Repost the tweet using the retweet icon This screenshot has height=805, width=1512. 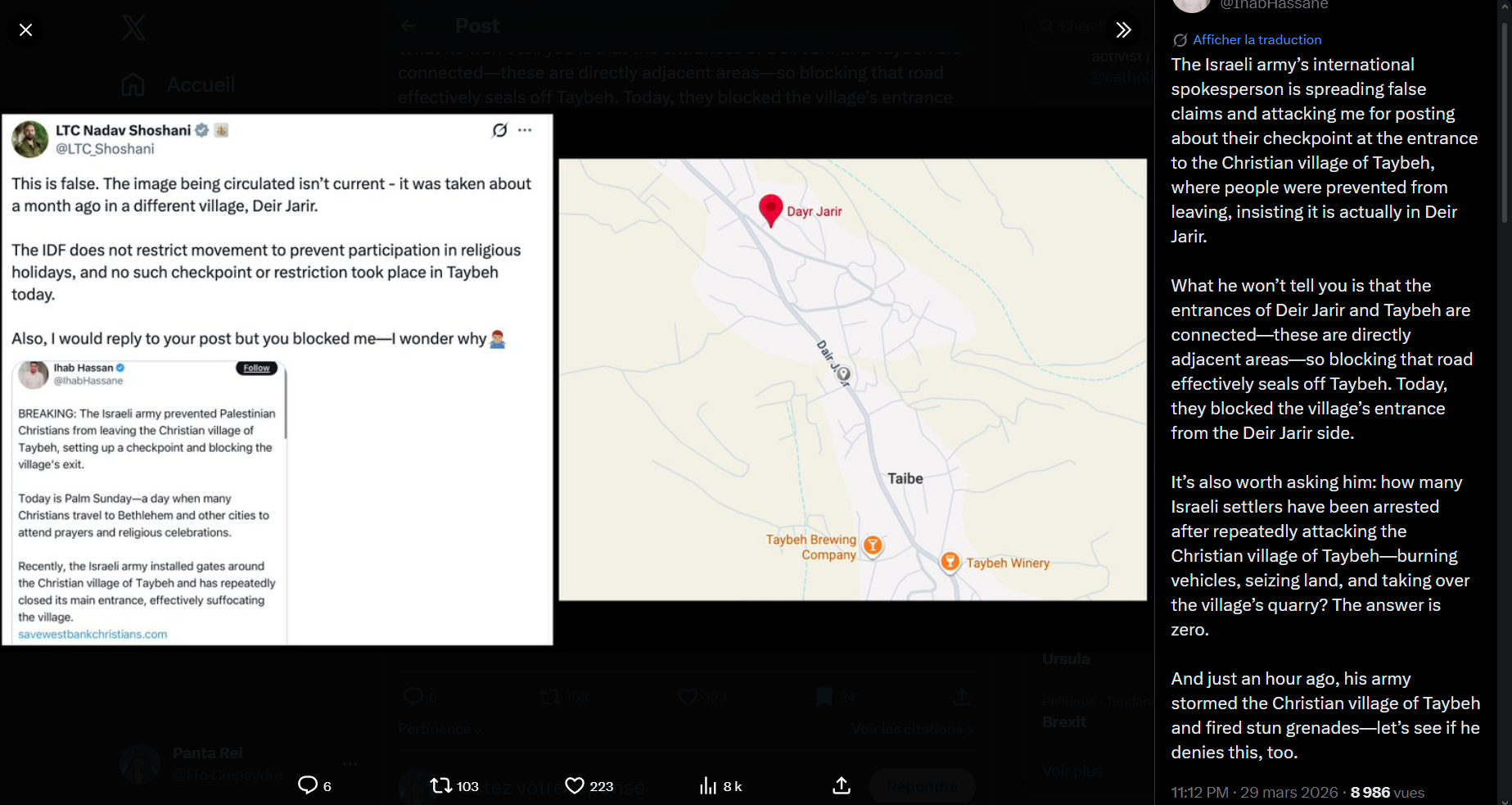click(441, 785)
